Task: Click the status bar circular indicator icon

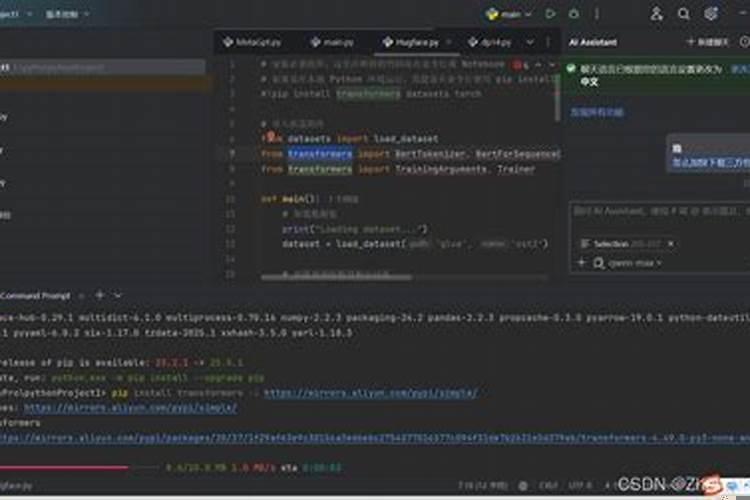Action: pyautogui.click(x=523, y=486)
